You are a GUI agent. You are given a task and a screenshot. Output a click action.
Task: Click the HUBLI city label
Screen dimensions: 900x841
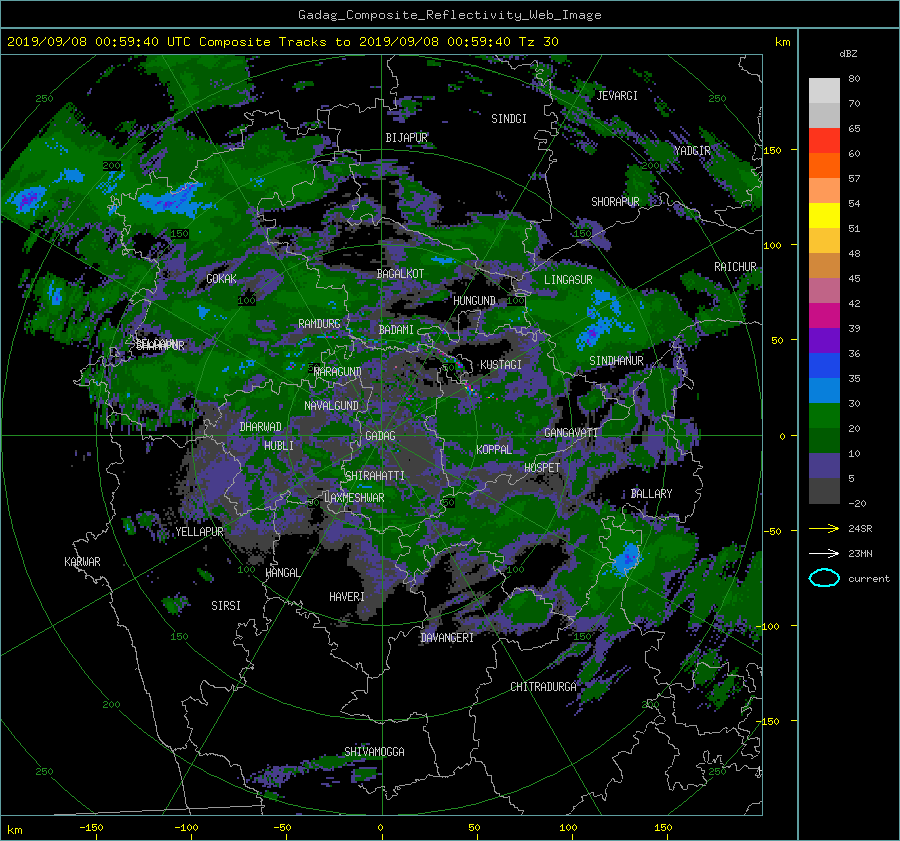278,446
